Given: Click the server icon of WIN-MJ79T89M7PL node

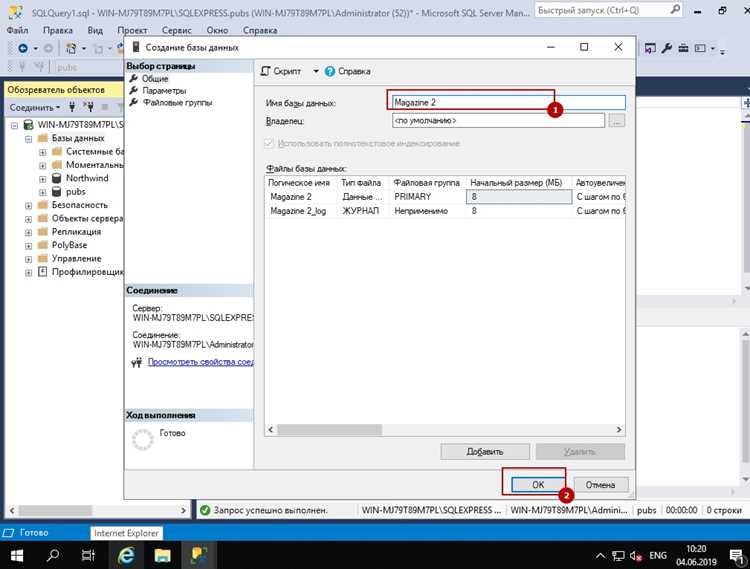Looking at the screenshot, I should (x=29, y=125).
